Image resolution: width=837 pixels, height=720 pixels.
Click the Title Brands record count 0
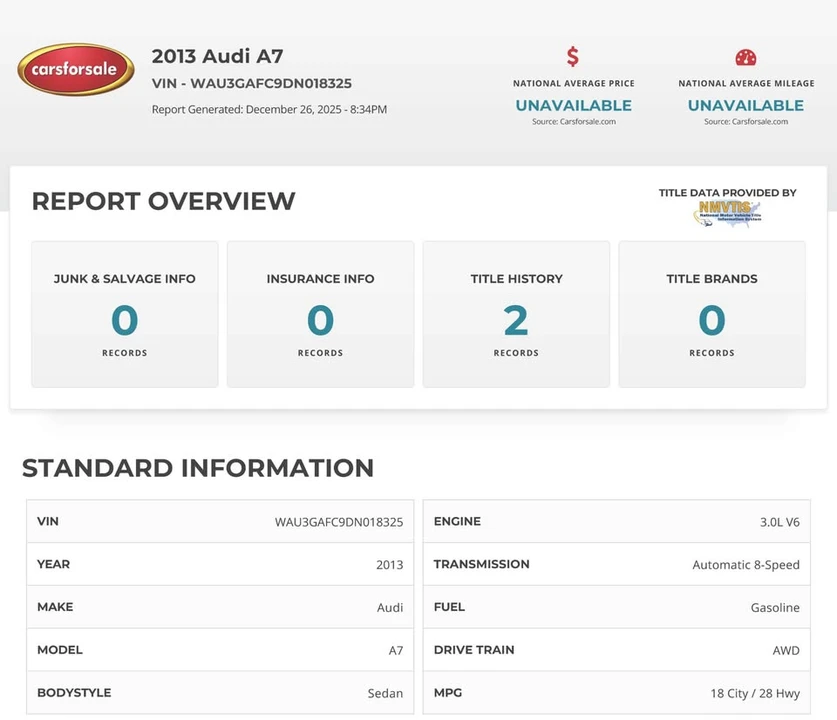tap(712, 320)
